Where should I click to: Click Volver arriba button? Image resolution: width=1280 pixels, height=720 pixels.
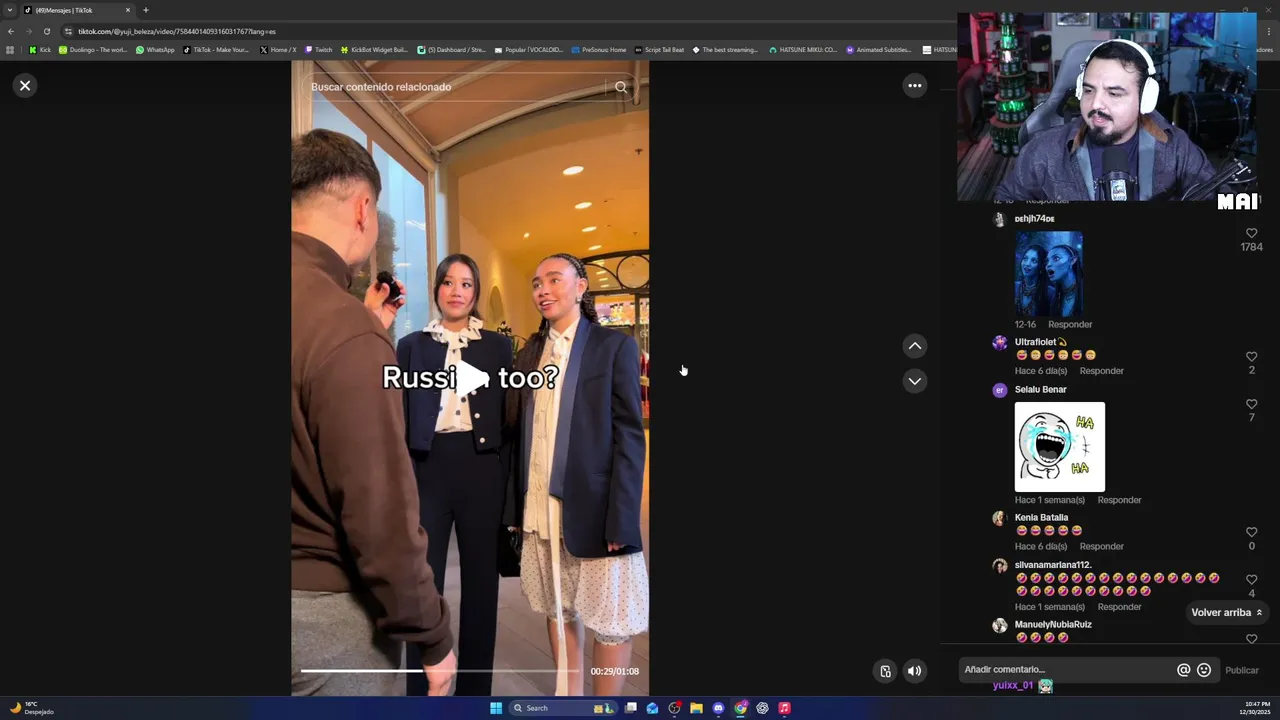(x=1227, y=612)
